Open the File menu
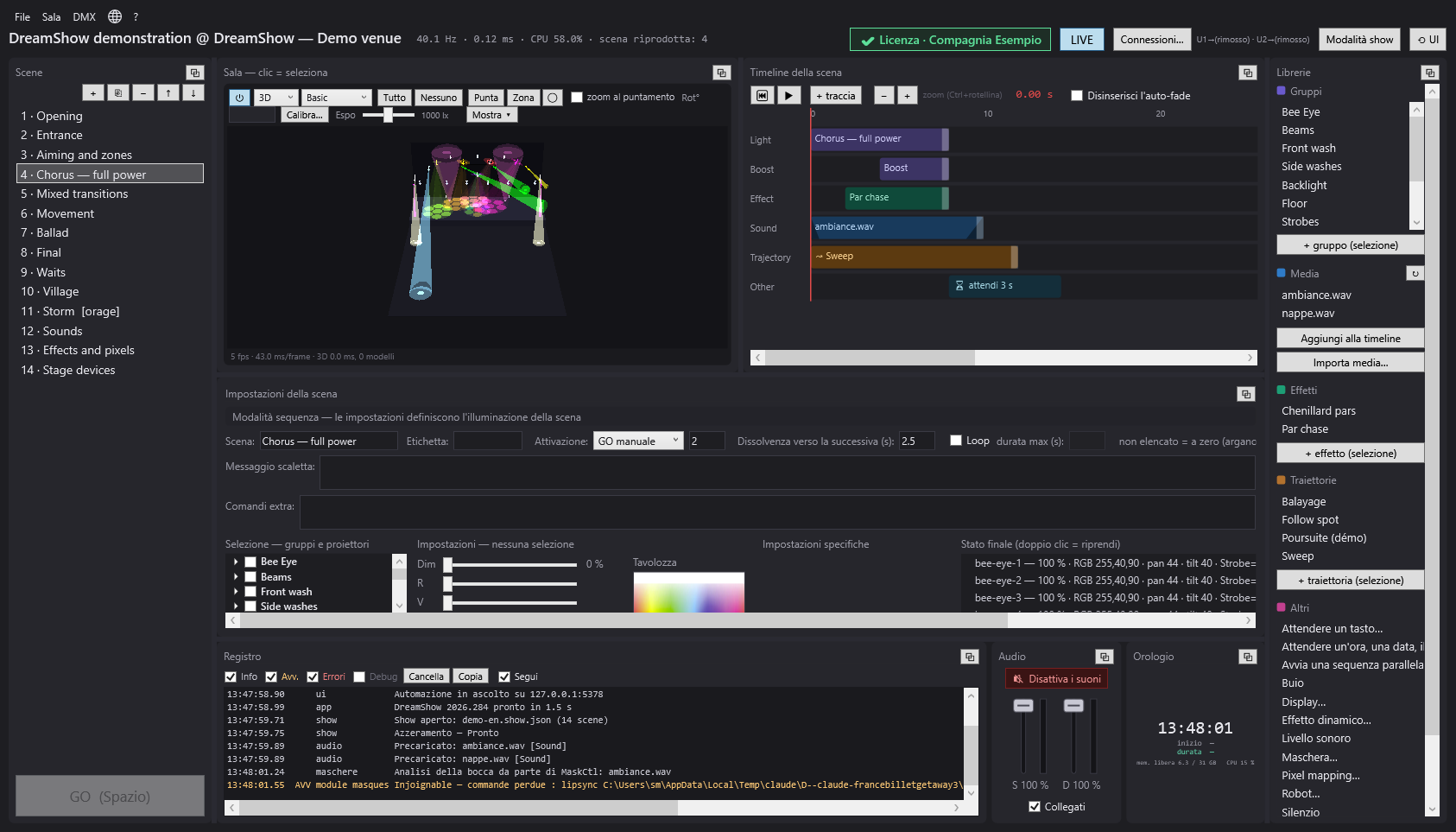Viewport: 1456px width, 832px height. [x=22, y=16]
